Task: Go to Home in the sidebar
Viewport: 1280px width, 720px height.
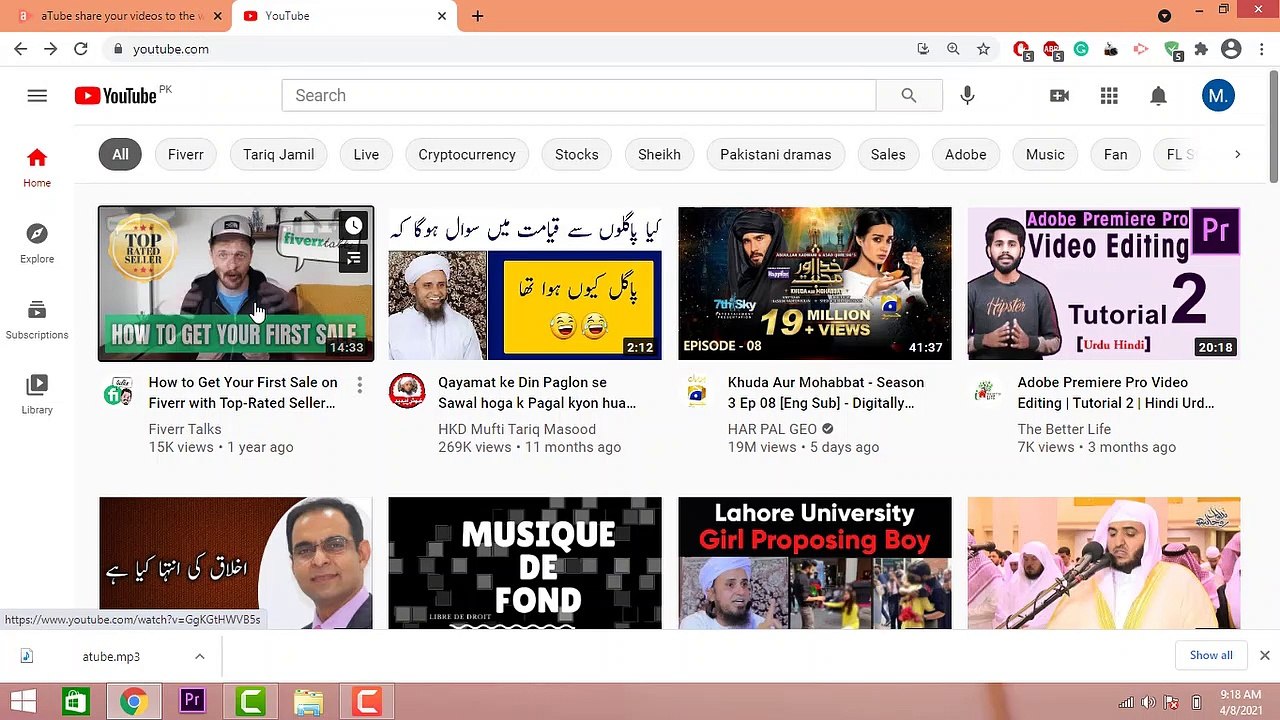Action: pos(37,168)
